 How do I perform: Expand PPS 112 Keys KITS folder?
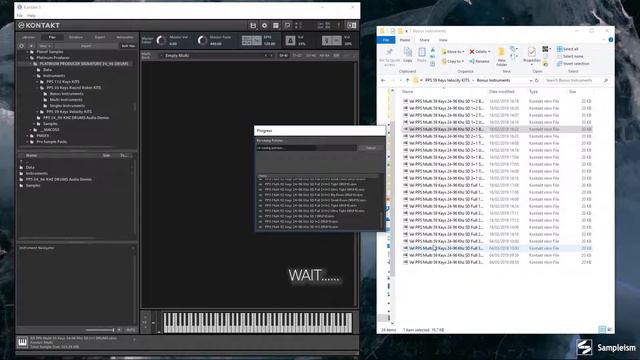[38, 82]
